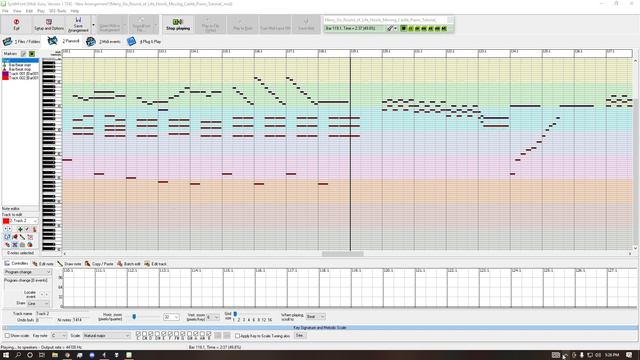
Task: Open the Edit menu
Action: (x=29, y=11)
